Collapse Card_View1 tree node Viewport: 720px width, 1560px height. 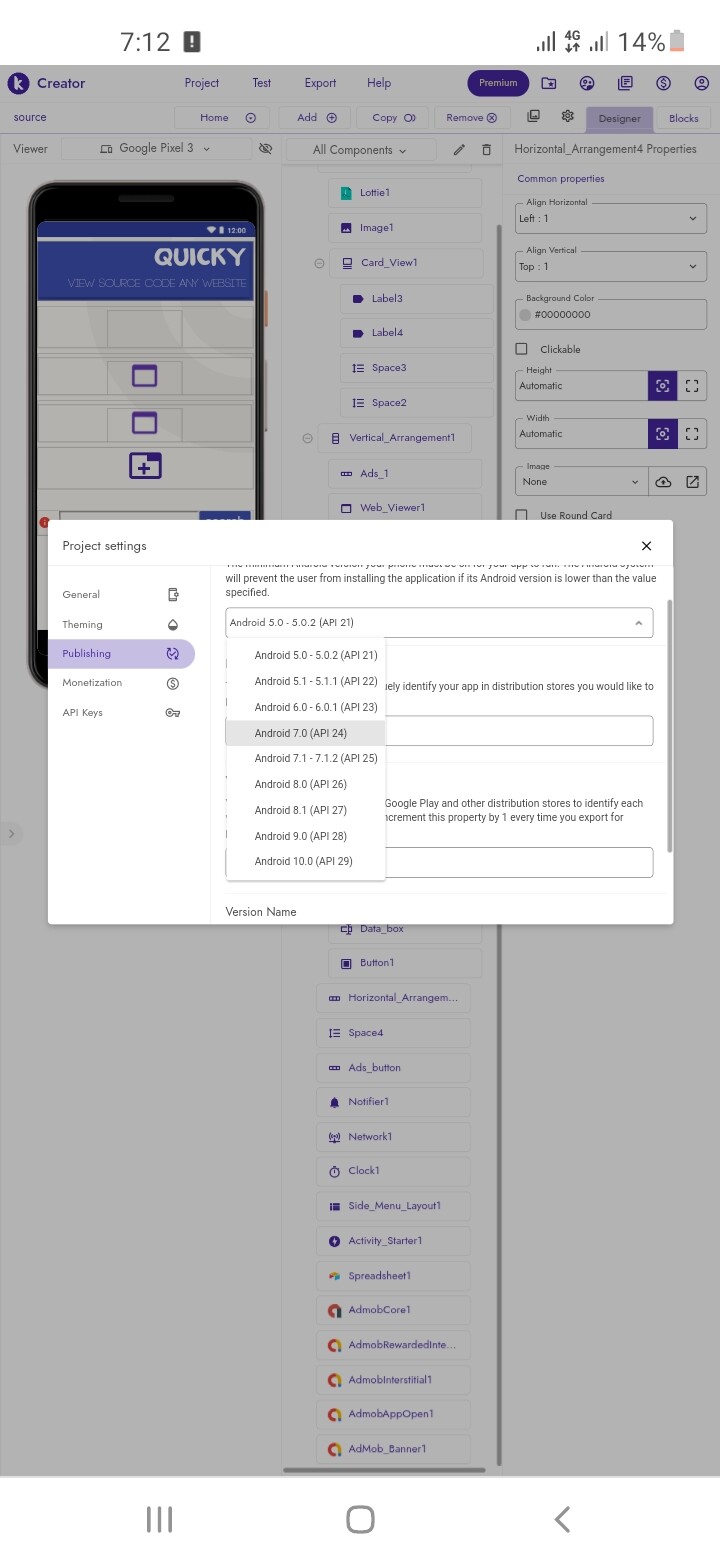320,264
